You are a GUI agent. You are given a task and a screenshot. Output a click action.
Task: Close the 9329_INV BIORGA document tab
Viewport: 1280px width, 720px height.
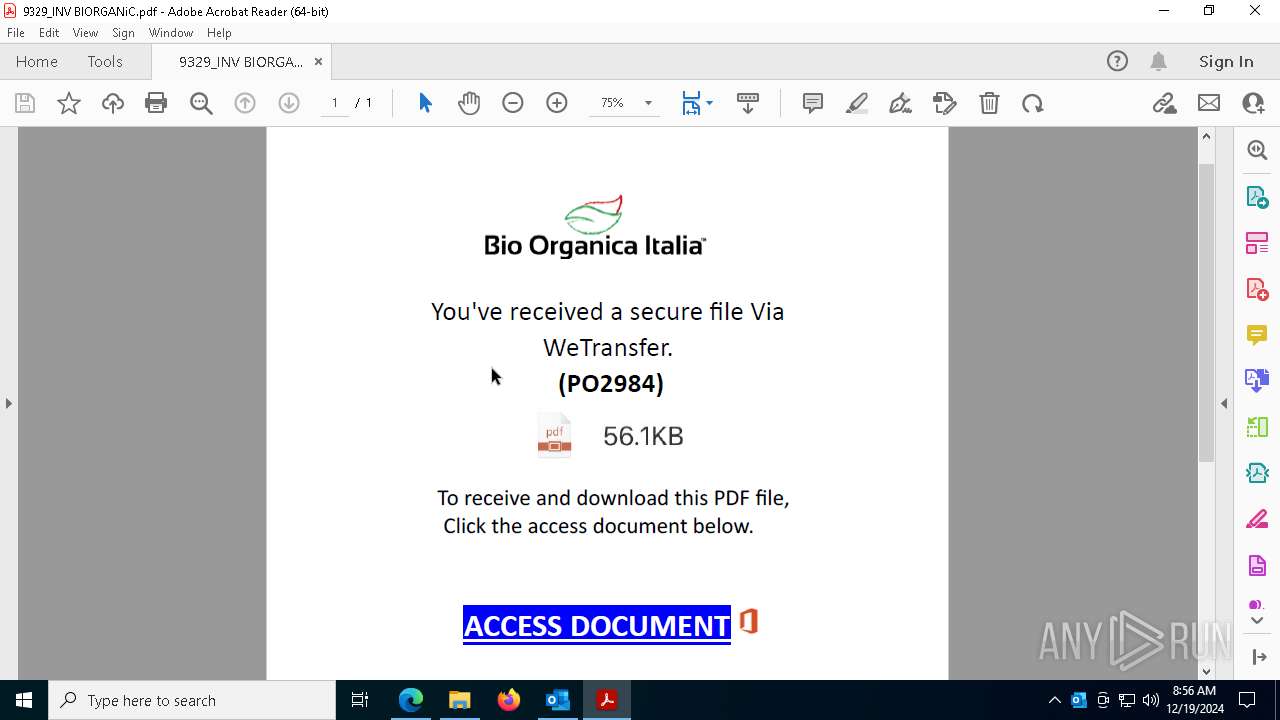pos(318,61)
